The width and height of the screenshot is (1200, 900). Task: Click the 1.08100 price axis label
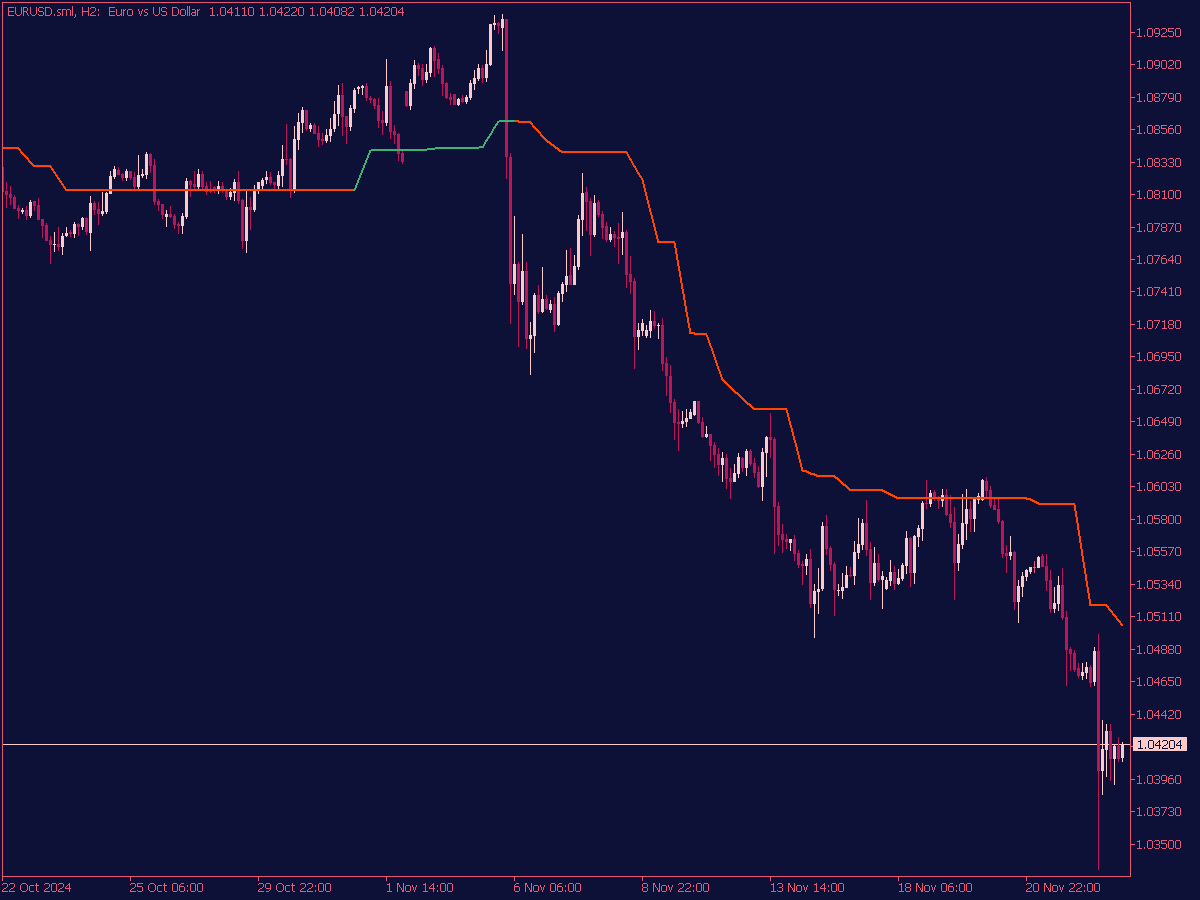tap(1160, 195)
